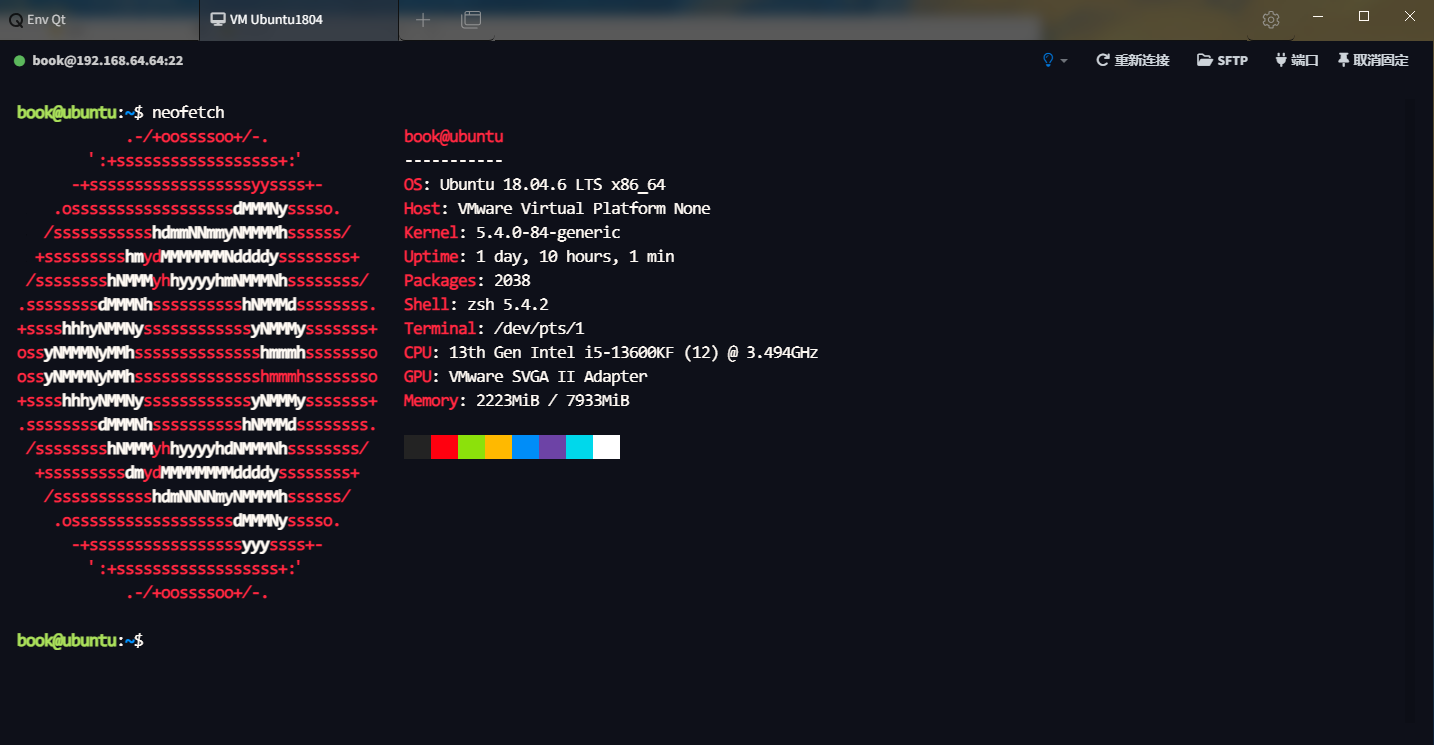Click the Kernel value '5.4.0-84-generic'
The height and width of the screenshot is (745, 1434).
coord(548,232)
